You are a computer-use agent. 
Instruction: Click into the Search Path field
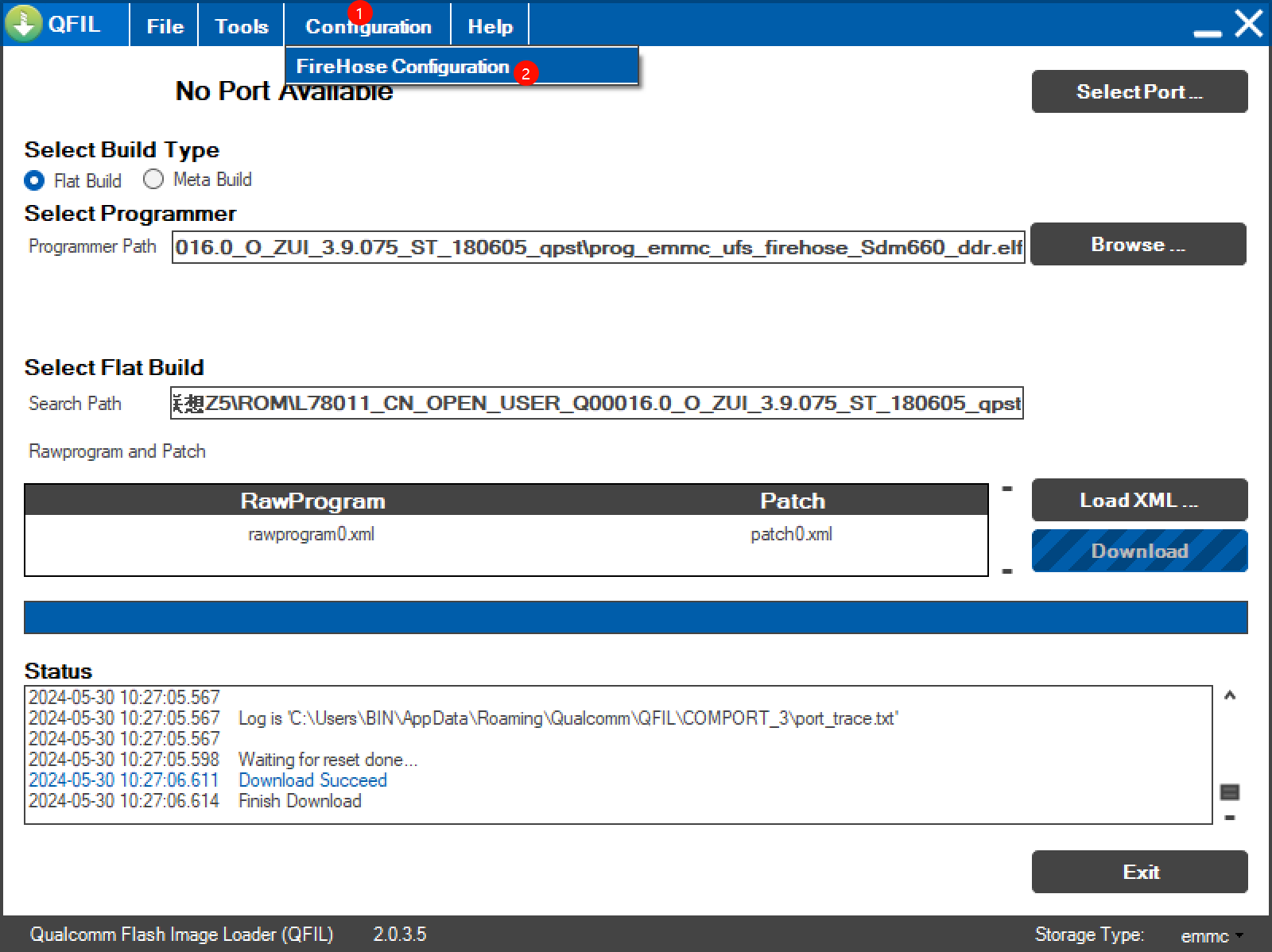click(597, 403)
